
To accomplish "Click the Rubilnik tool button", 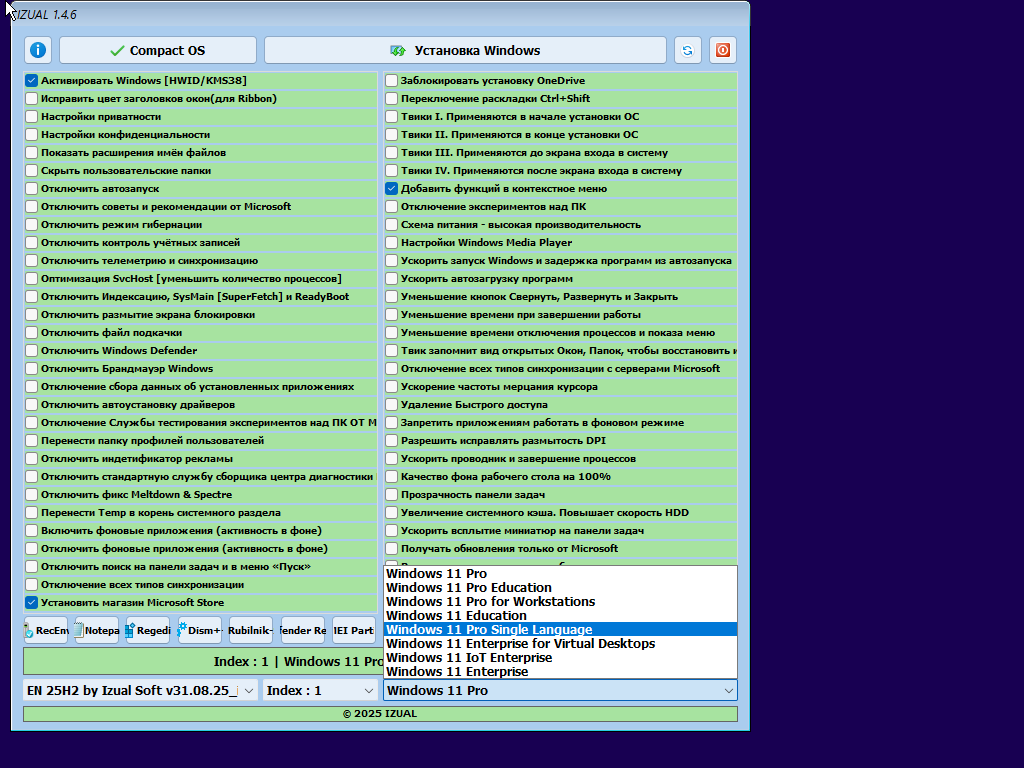I will 251,630.
